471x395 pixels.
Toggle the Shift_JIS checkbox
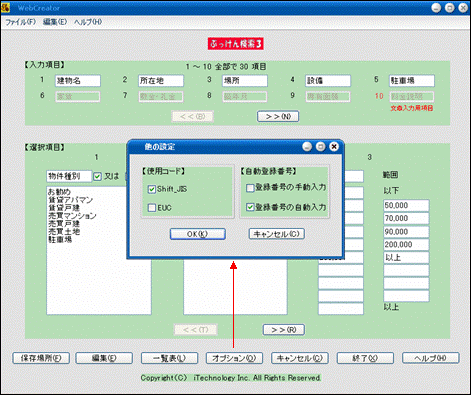click(x=152, y=189)
